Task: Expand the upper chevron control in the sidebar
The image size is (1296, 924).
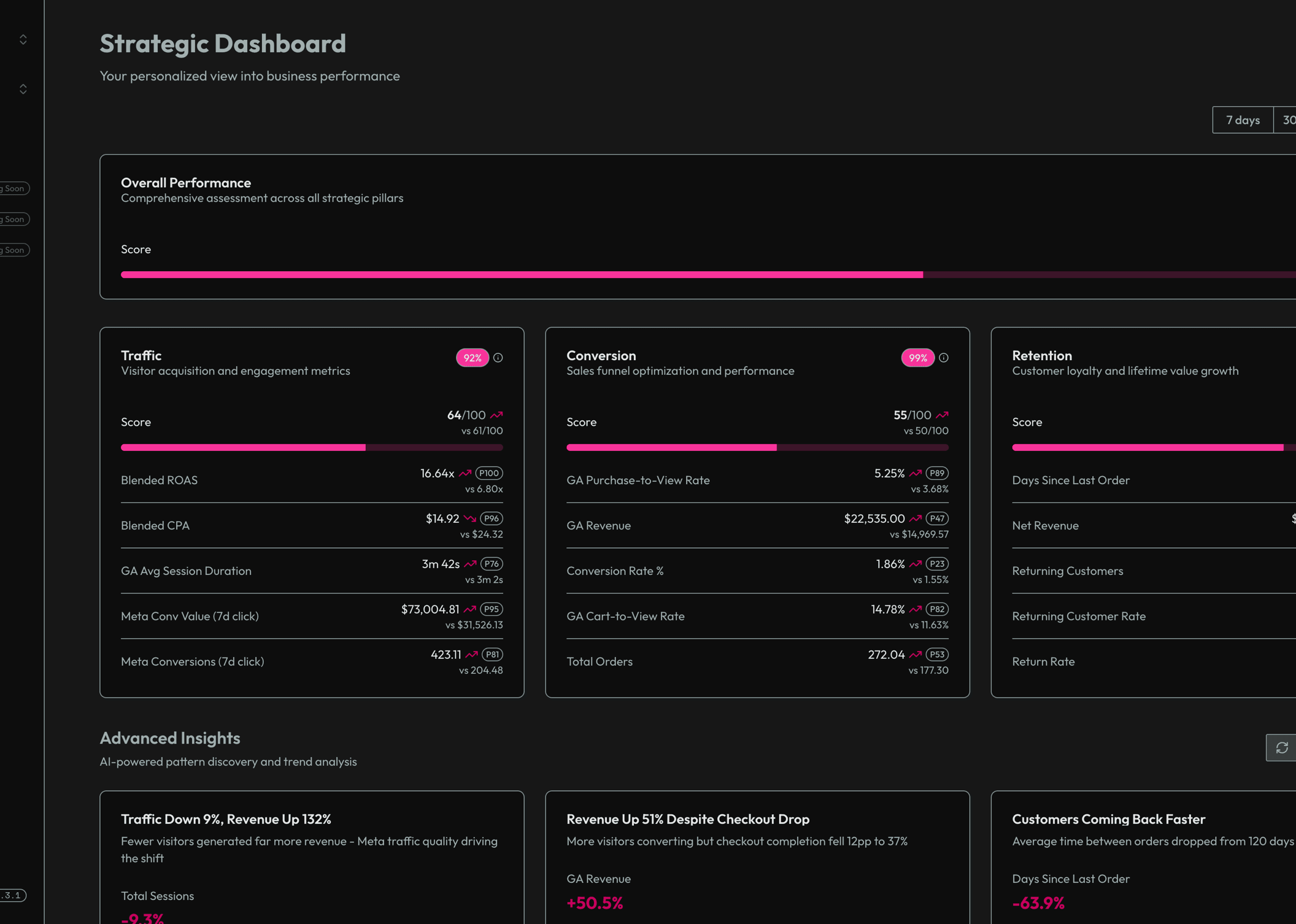Action: 23,39
